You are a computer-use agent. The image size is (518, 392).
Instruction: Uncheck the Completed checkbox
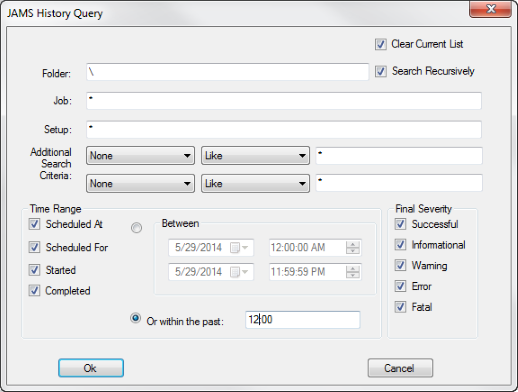coord(34,291)
